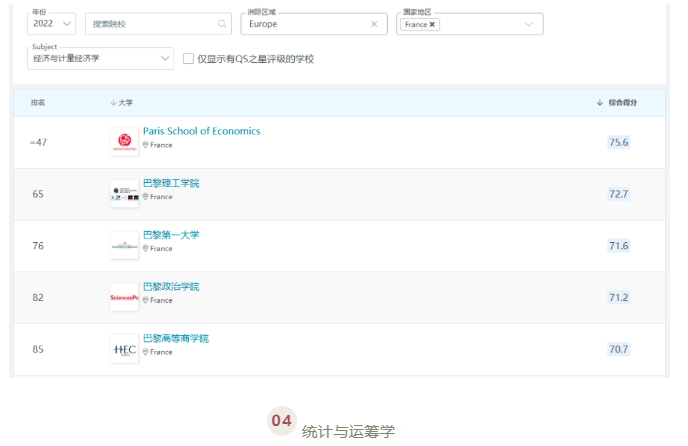Click the university search input field
This screenshot has width=688, height=446.
(158, 24)
